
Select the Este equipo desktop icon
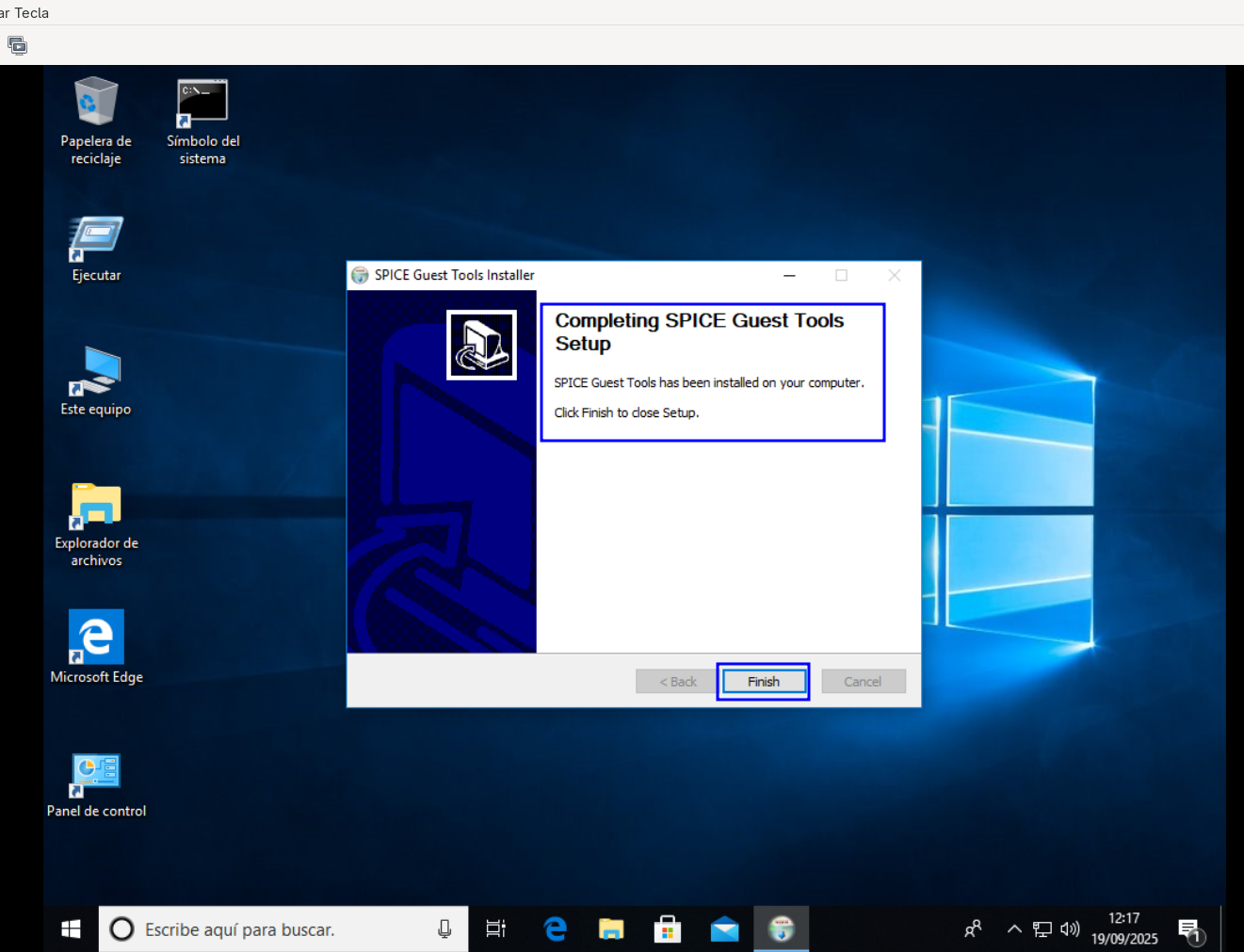click(96, 381)
